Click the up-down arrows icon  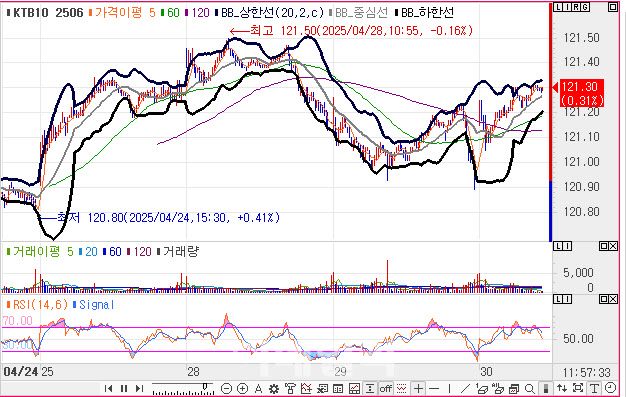coord(562,388)
